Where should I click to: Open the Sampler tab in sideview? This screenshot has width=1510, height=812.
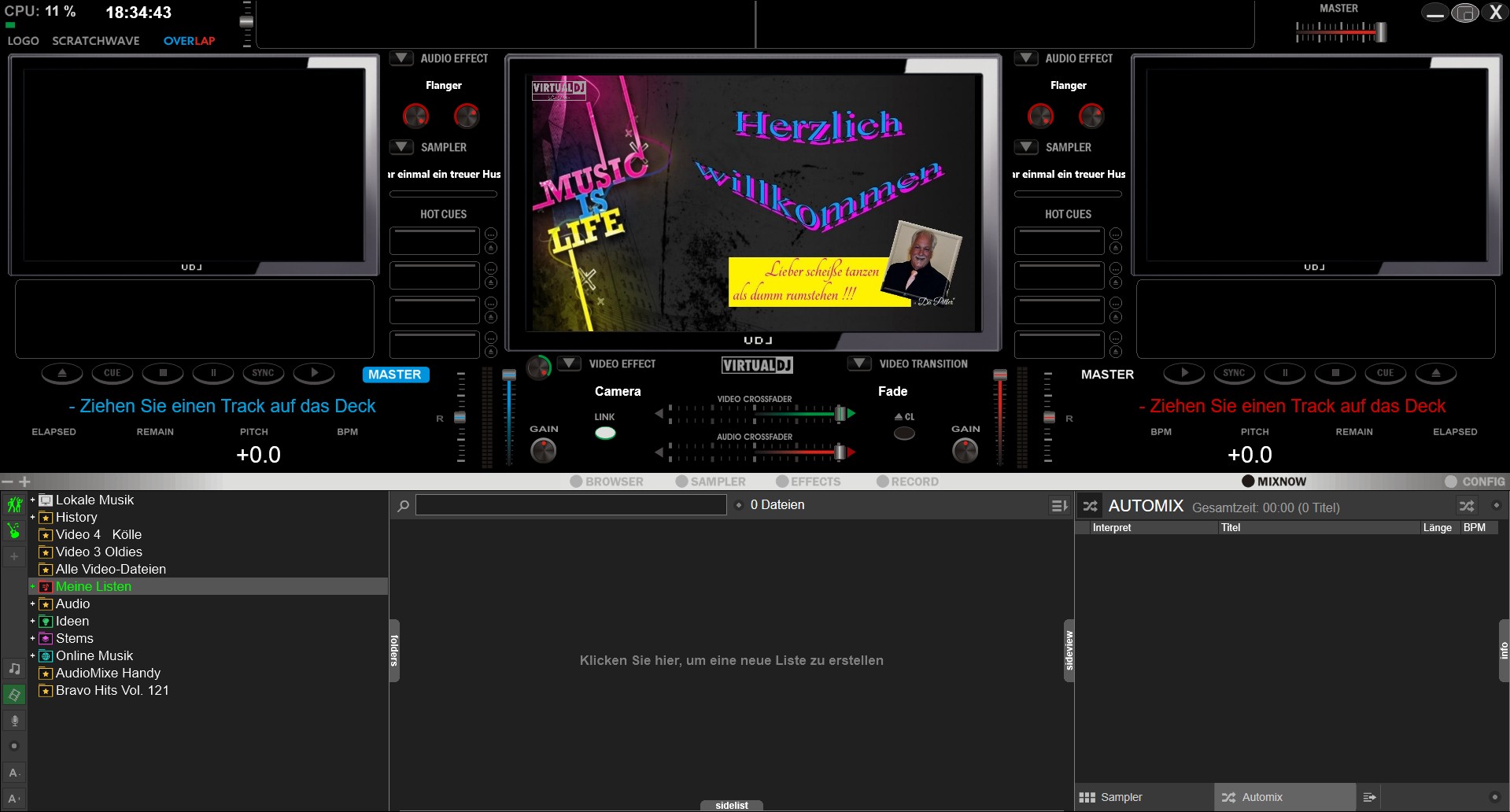(1144, 797)
